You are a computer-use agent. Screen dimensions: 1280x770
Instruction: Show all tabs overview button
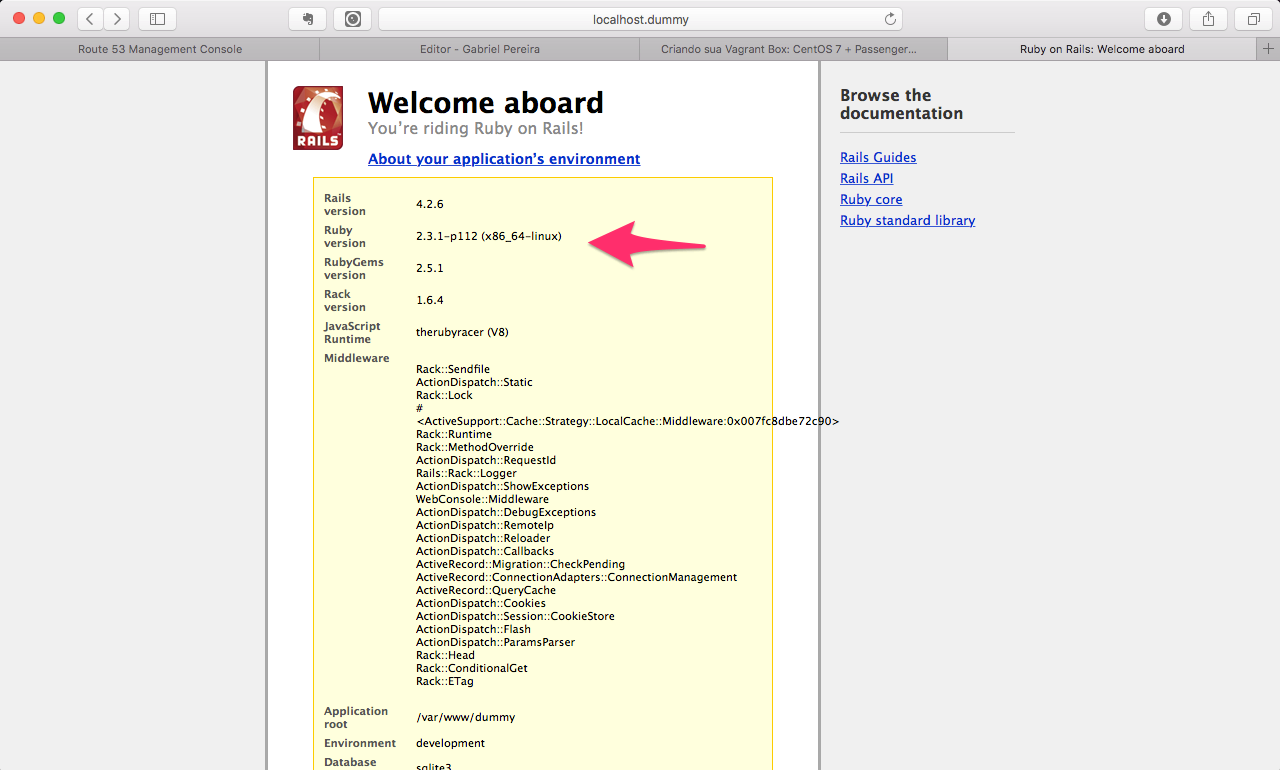[1253, 19]
